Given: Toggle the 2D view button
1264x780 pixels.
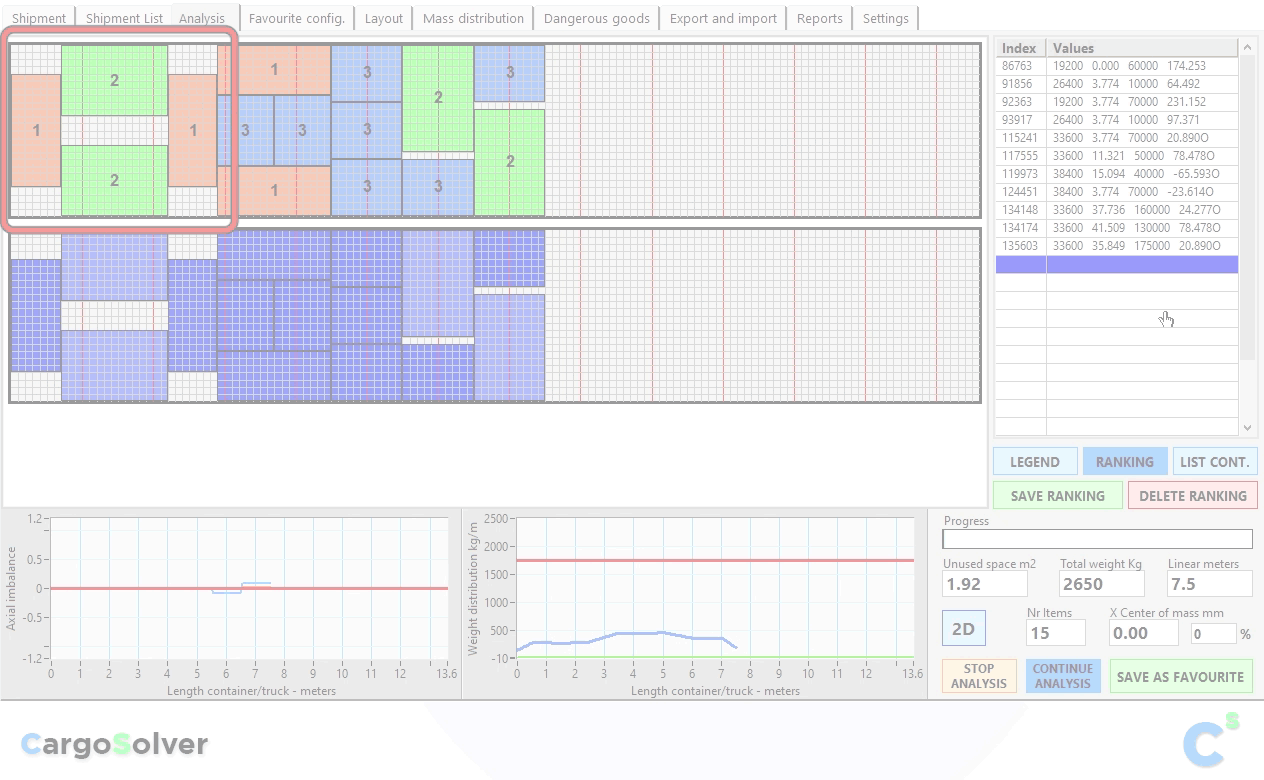Looking at the screenshot, I should [963, 629].
